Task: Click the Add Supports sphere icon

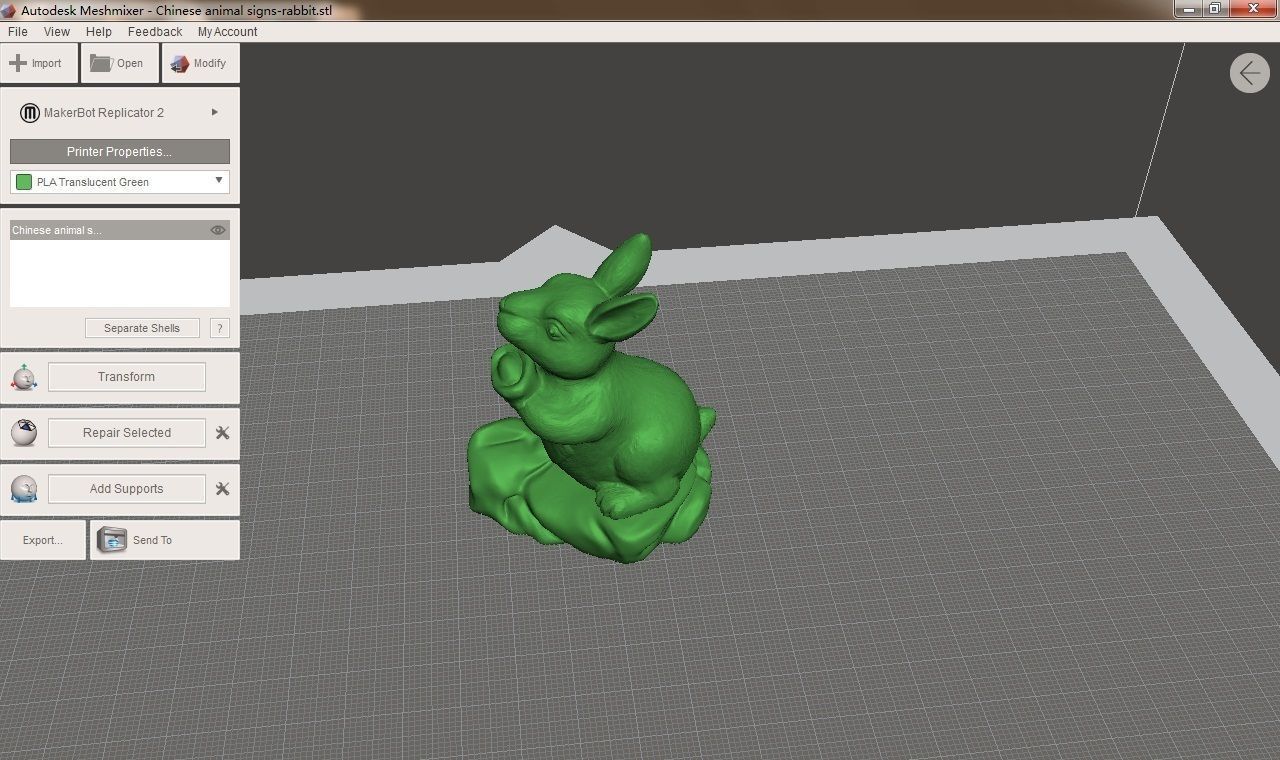Action: (x=24, y=489)
